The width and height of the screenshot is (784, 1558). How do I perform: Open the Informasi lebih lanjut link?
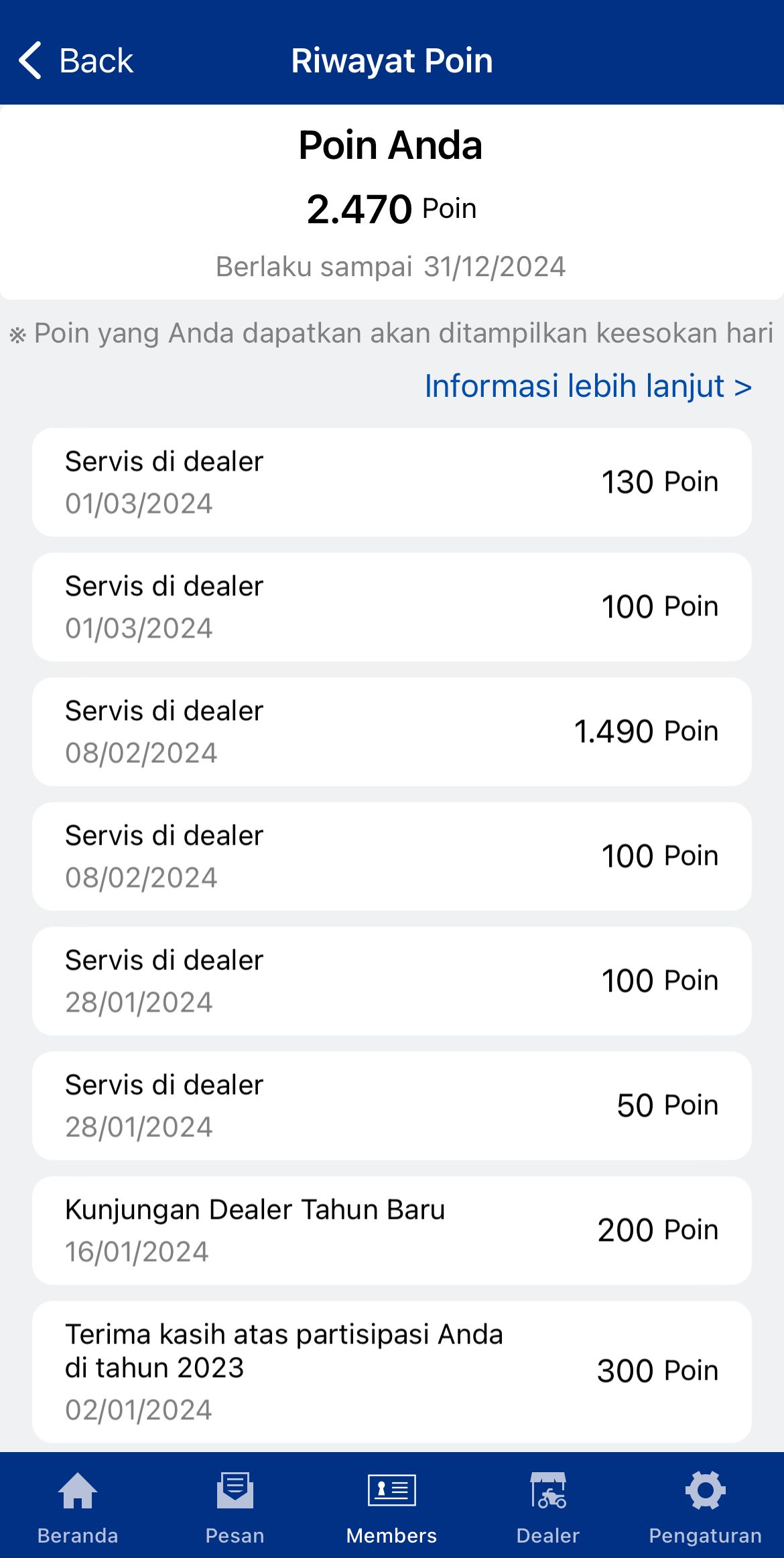[588, 386]
